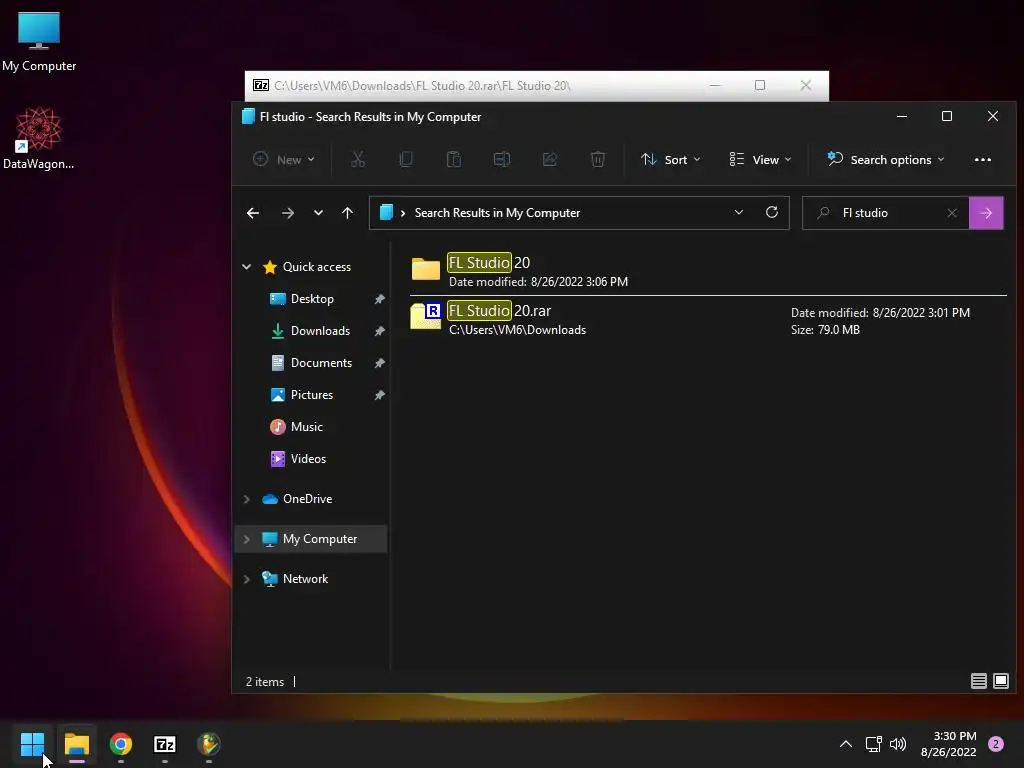Show hidden system tray icons
This screenshot has height=768, width=1024.
click(845, 744)
